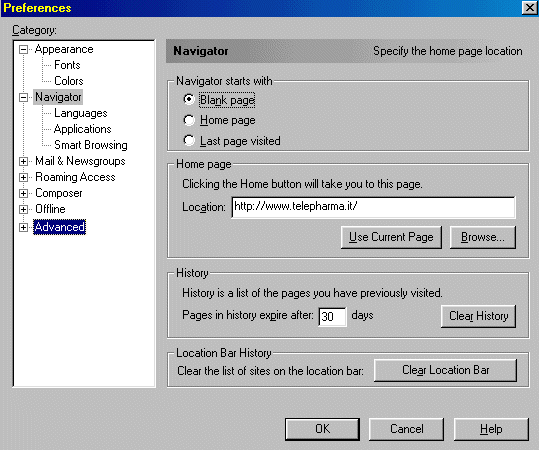Image resolution: width=539 pixels, height=450 pixels.
Task: Expand the Mail & Newsgroups category
Action: click(x=23, y=161)
